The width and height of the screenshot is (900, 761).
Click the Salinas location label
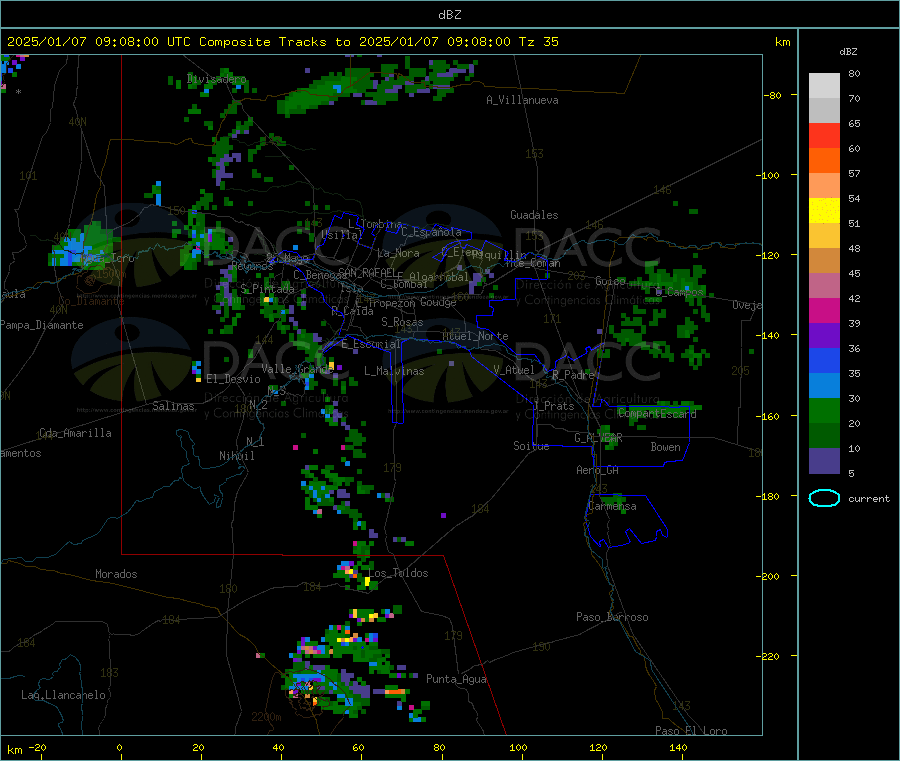tap(173, 406)
